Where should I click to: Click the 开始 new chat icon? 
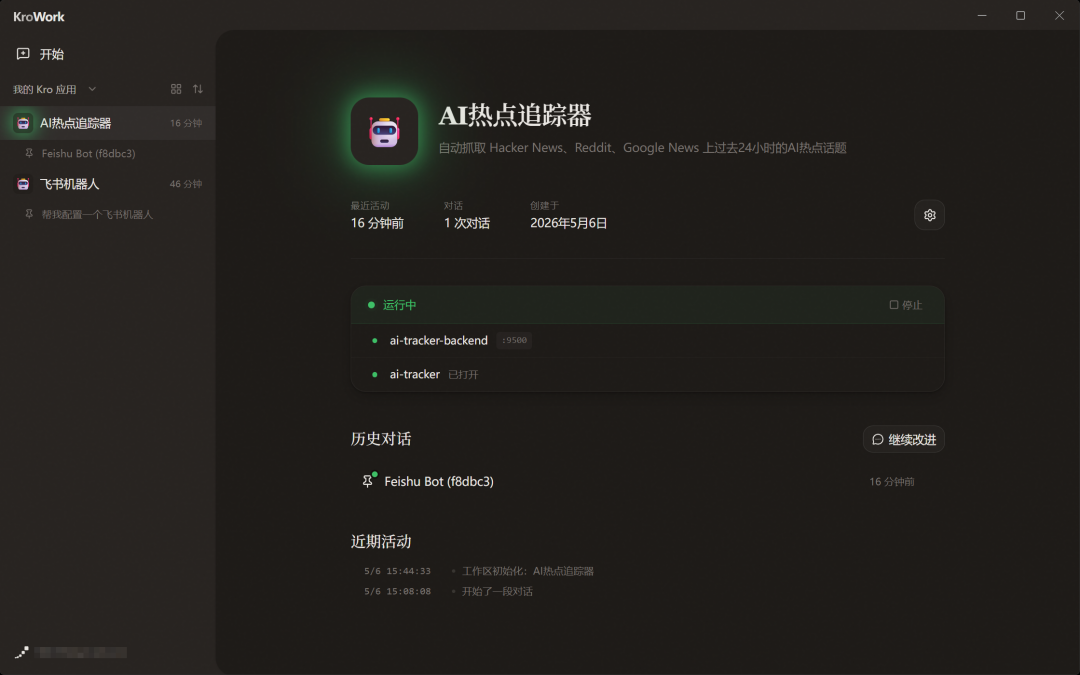(23, 54)
